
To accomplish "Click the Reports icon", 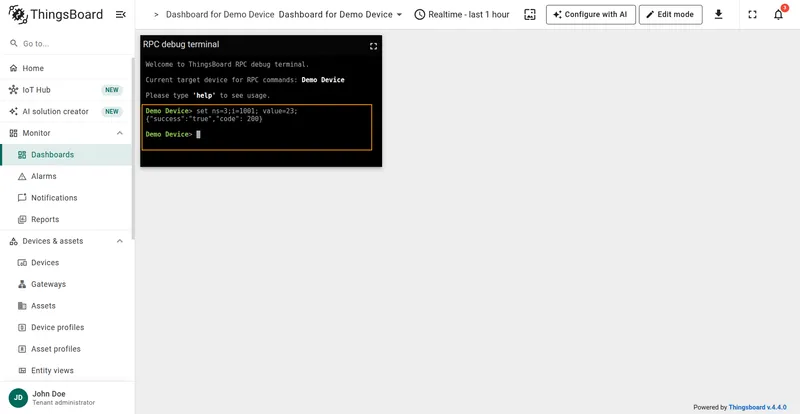I will coord(22,219).
